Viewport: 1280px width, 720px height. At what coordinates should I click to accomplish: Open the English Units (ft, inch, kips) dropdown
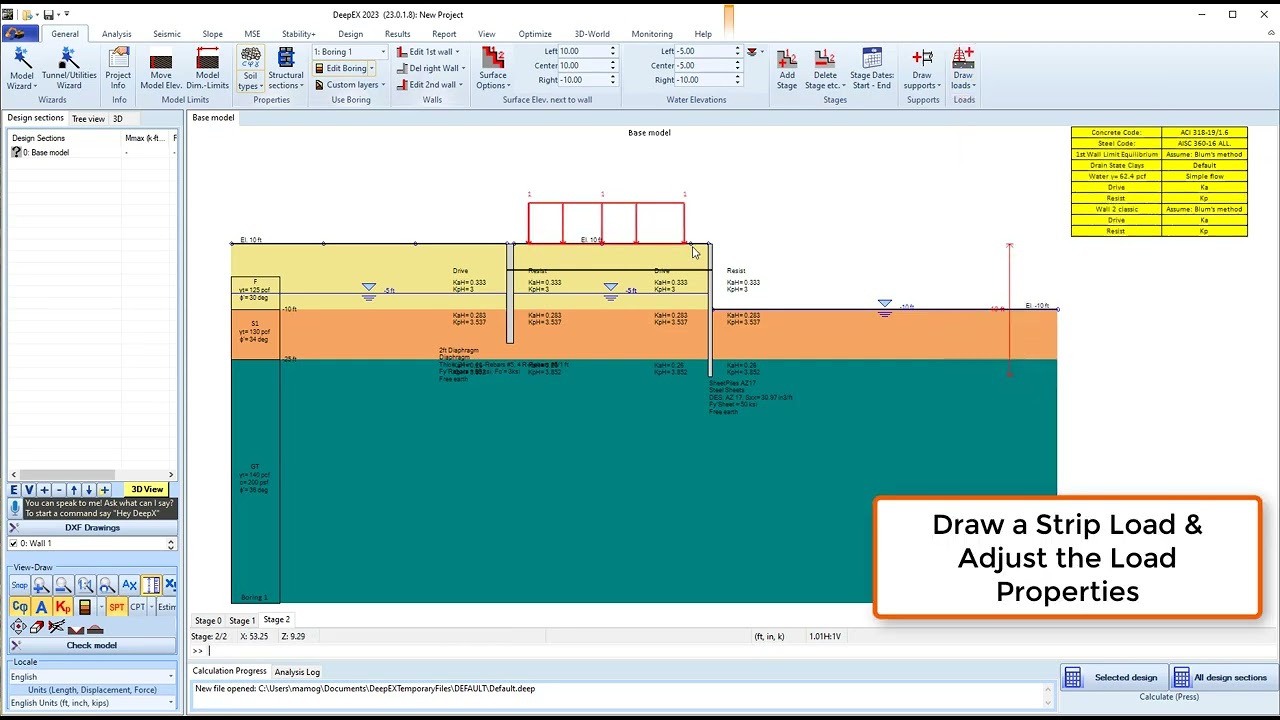(x=92, y=703)
